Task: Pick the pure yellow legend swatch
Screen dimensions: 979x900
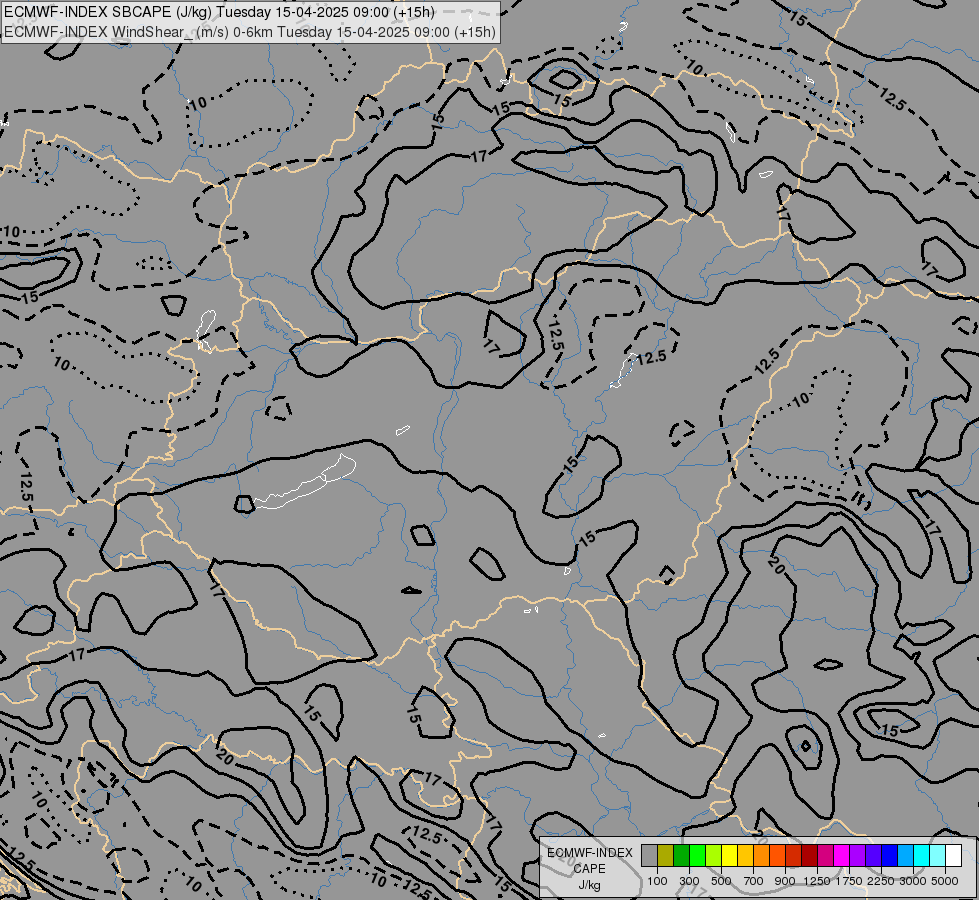Action: coord(729,856)
